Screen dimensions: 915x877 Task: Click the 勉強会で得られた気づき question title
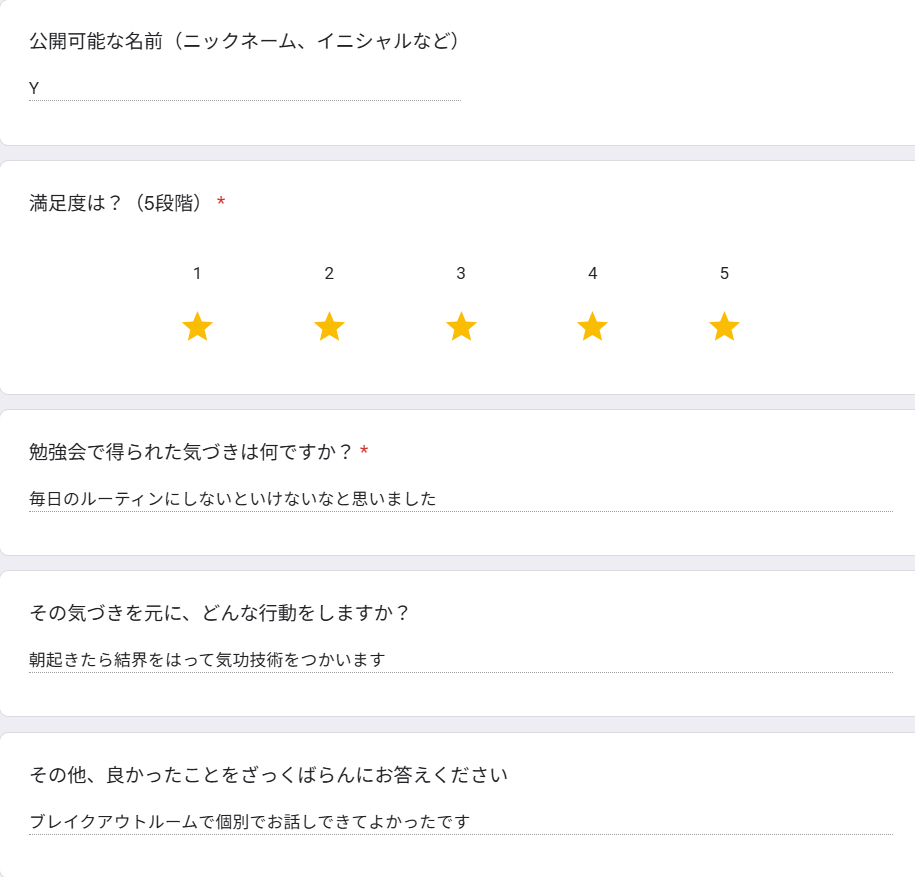191,452
